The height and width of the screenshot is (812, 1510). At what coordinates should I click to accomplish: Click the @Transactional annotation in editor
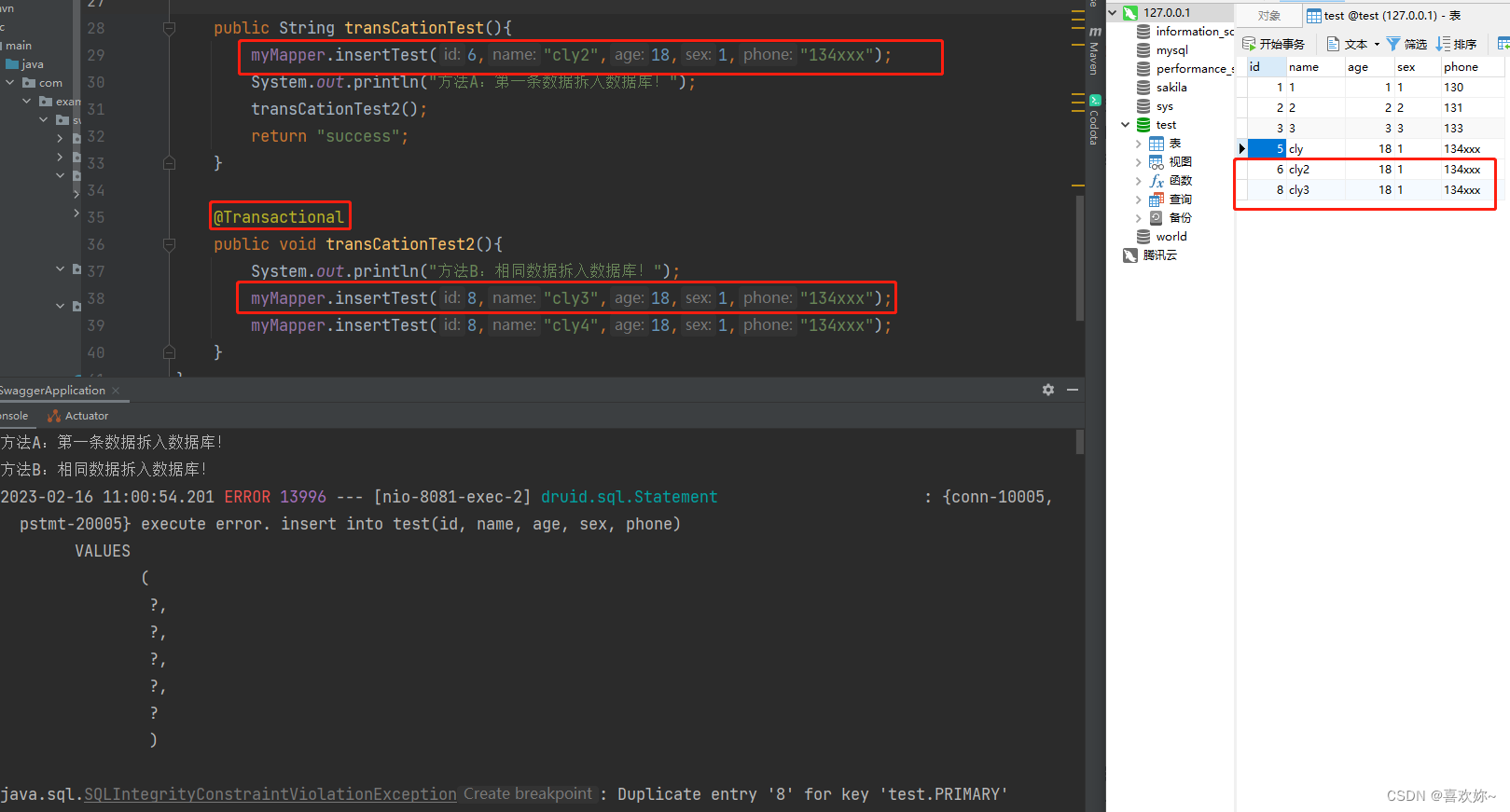point(279,217)
